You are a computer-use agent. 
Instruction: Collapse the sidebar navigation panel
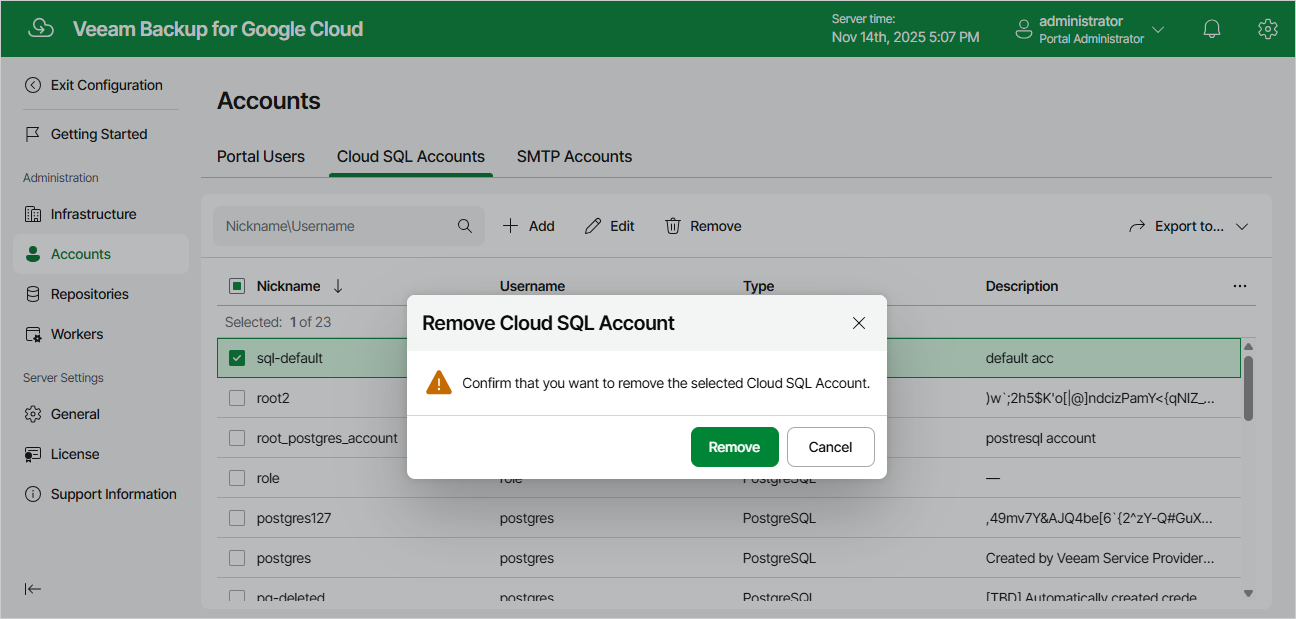(33, 589)
